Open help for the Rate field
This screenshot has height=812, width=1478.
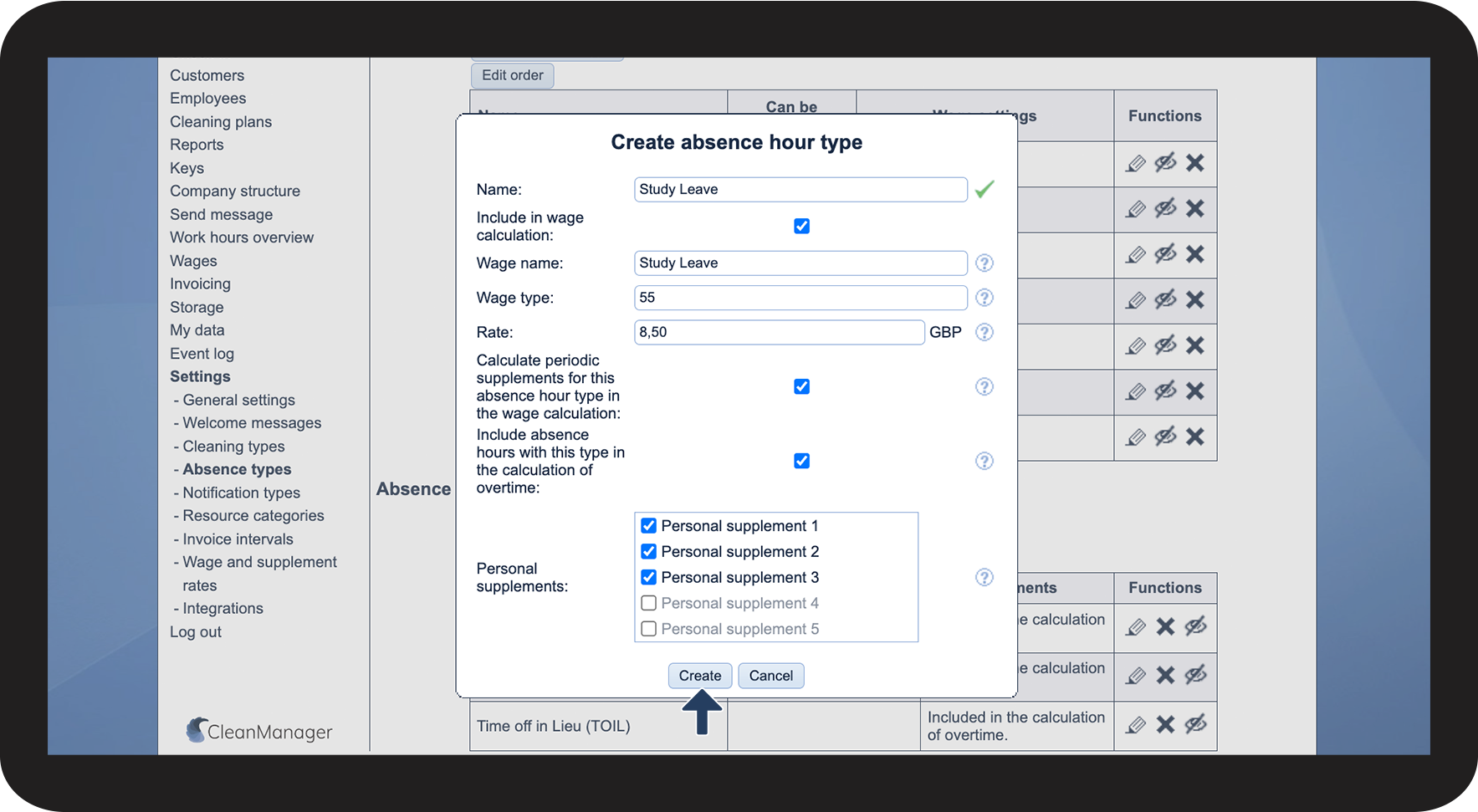click(x=984, y=333)
